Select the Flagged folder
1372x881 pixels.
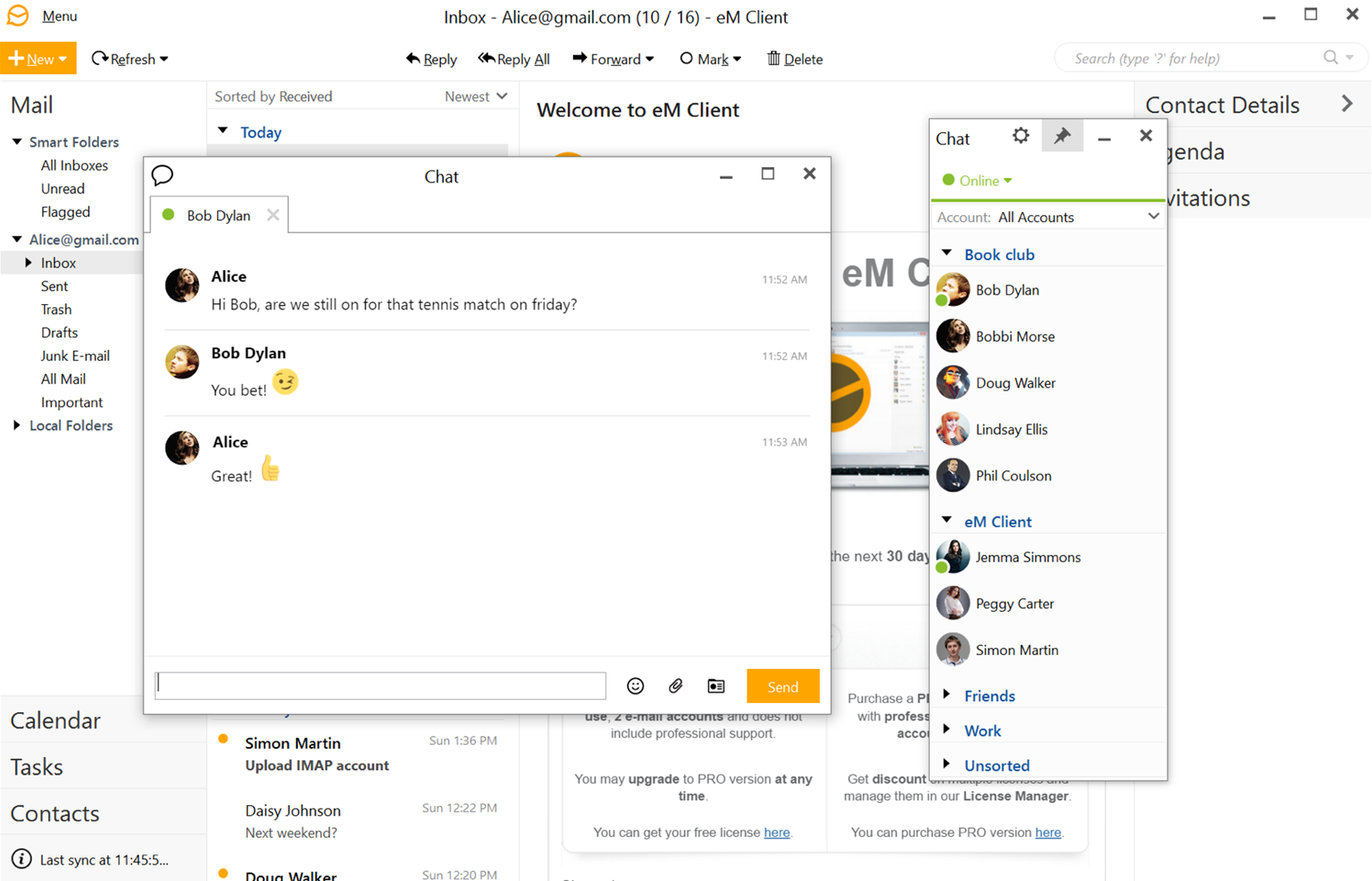point(65,211)
